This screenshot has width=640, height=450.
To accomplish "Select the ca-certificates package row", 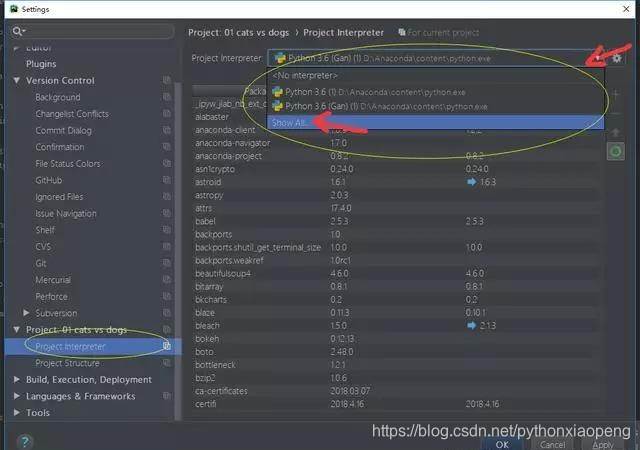I will click(396, 391).
